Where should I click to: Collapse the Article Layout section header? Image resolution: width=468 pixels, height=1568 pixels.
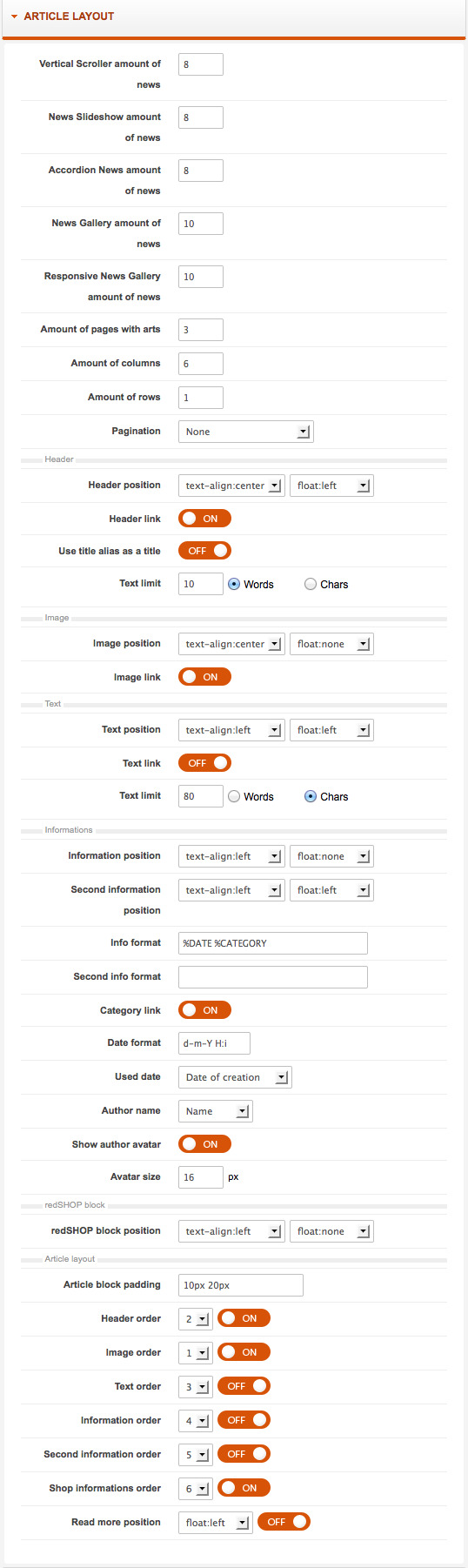[x=69, y=17]
